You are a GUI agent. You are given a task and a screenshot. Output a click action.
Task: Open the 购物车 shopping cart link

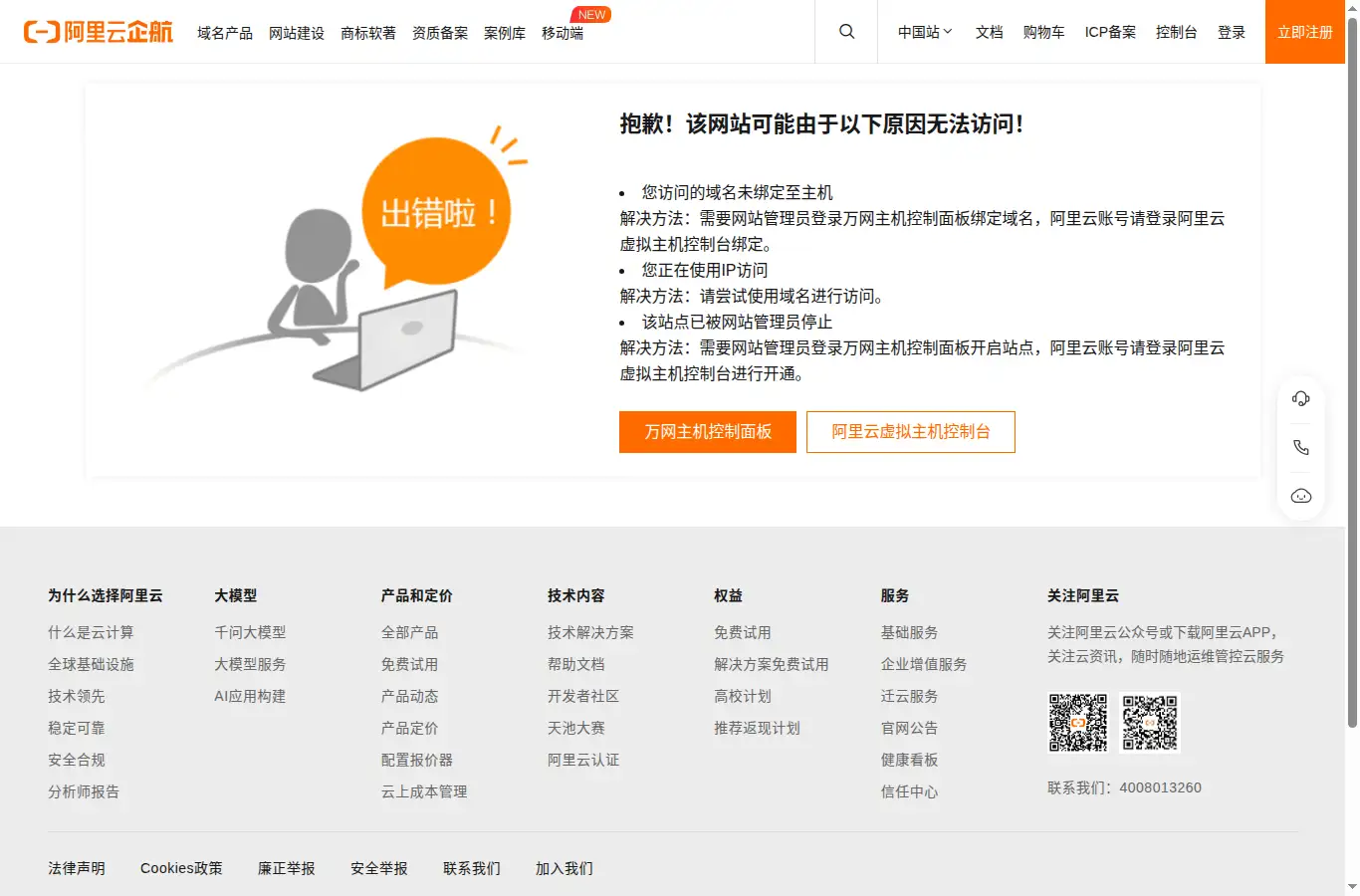(1044, 32)
